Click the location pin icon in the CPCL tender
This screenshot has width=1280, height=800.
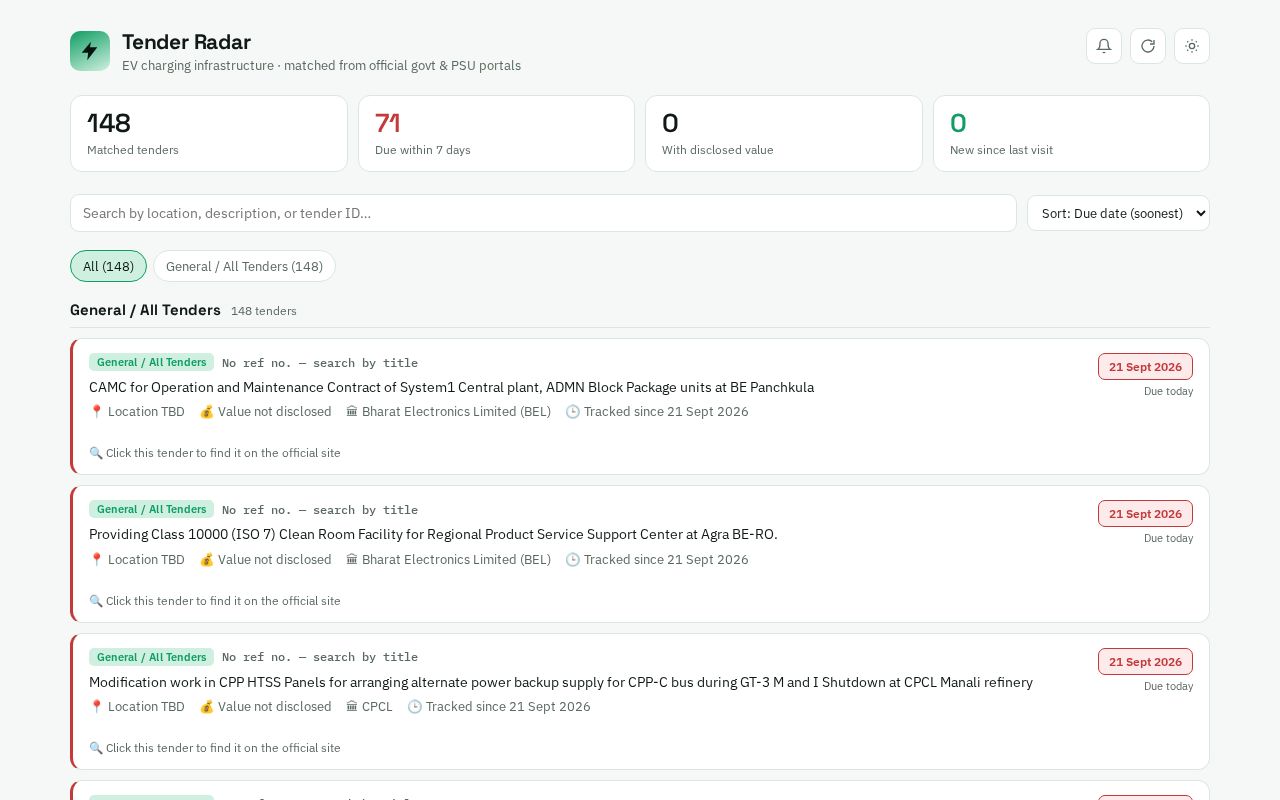[x=96, y=707]
